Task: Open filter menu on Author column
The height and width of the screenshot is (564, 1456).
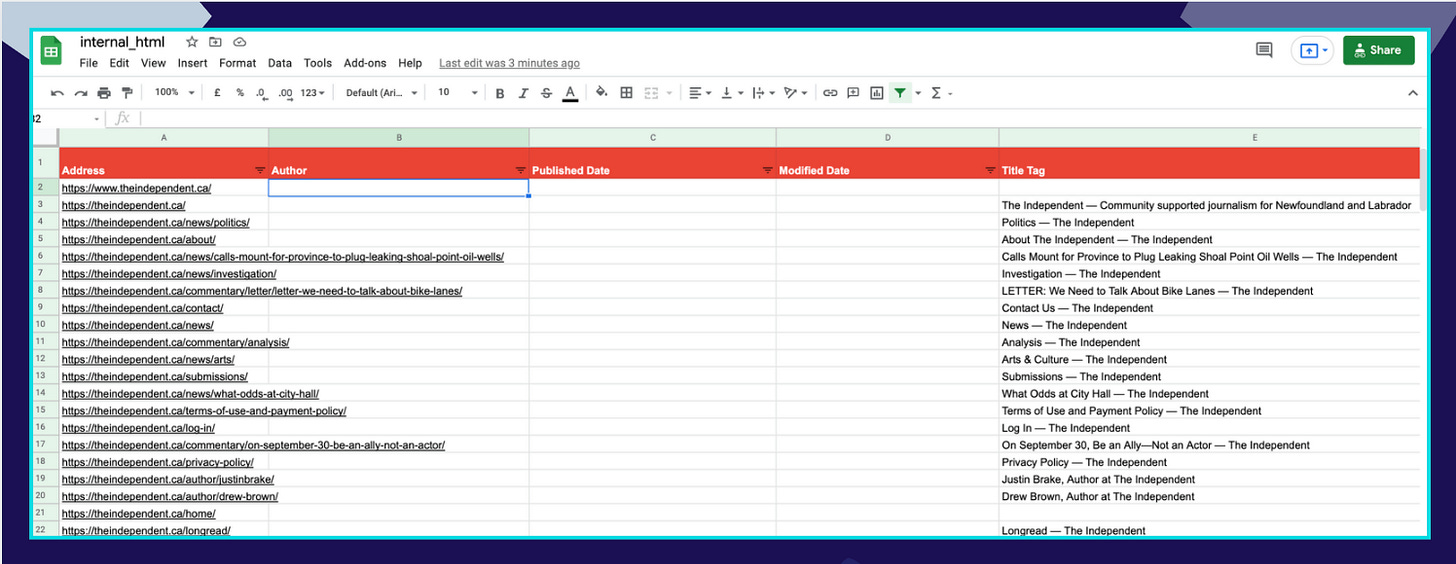Action: pyautogui.click(x=520, y=170)
